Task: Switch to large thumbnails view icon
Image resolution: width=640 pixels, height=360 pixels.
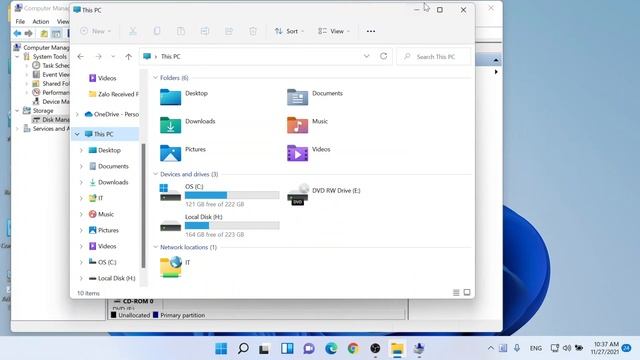Action: point(467,292)
